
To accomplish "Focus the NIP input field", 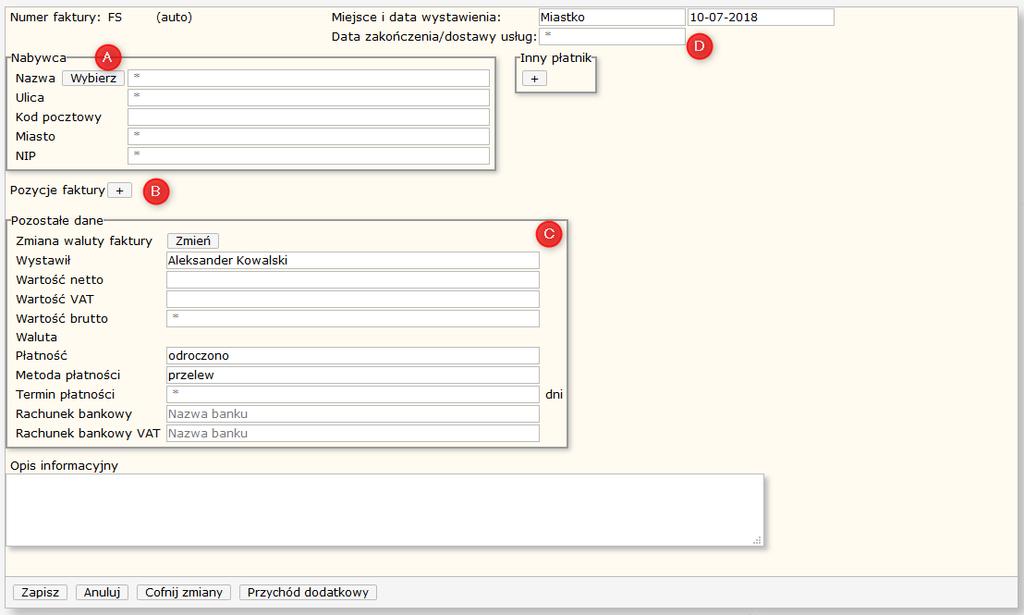I will click(308, 156).
